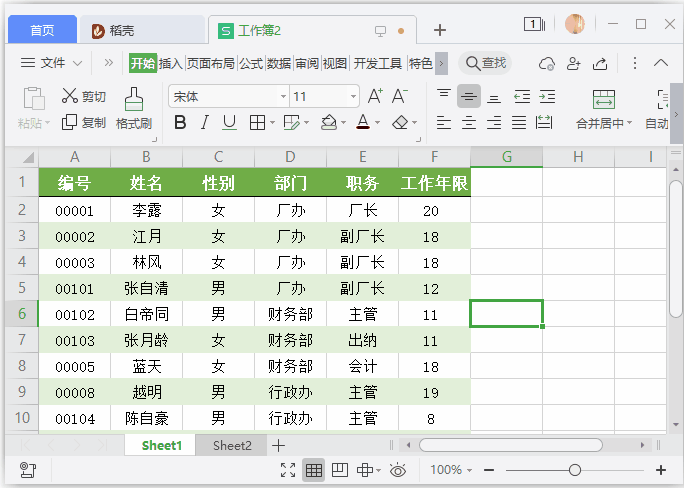Screen dimensions: 684x488
Task: Click the increase indent icon
Action: click(x=546, y=96)
